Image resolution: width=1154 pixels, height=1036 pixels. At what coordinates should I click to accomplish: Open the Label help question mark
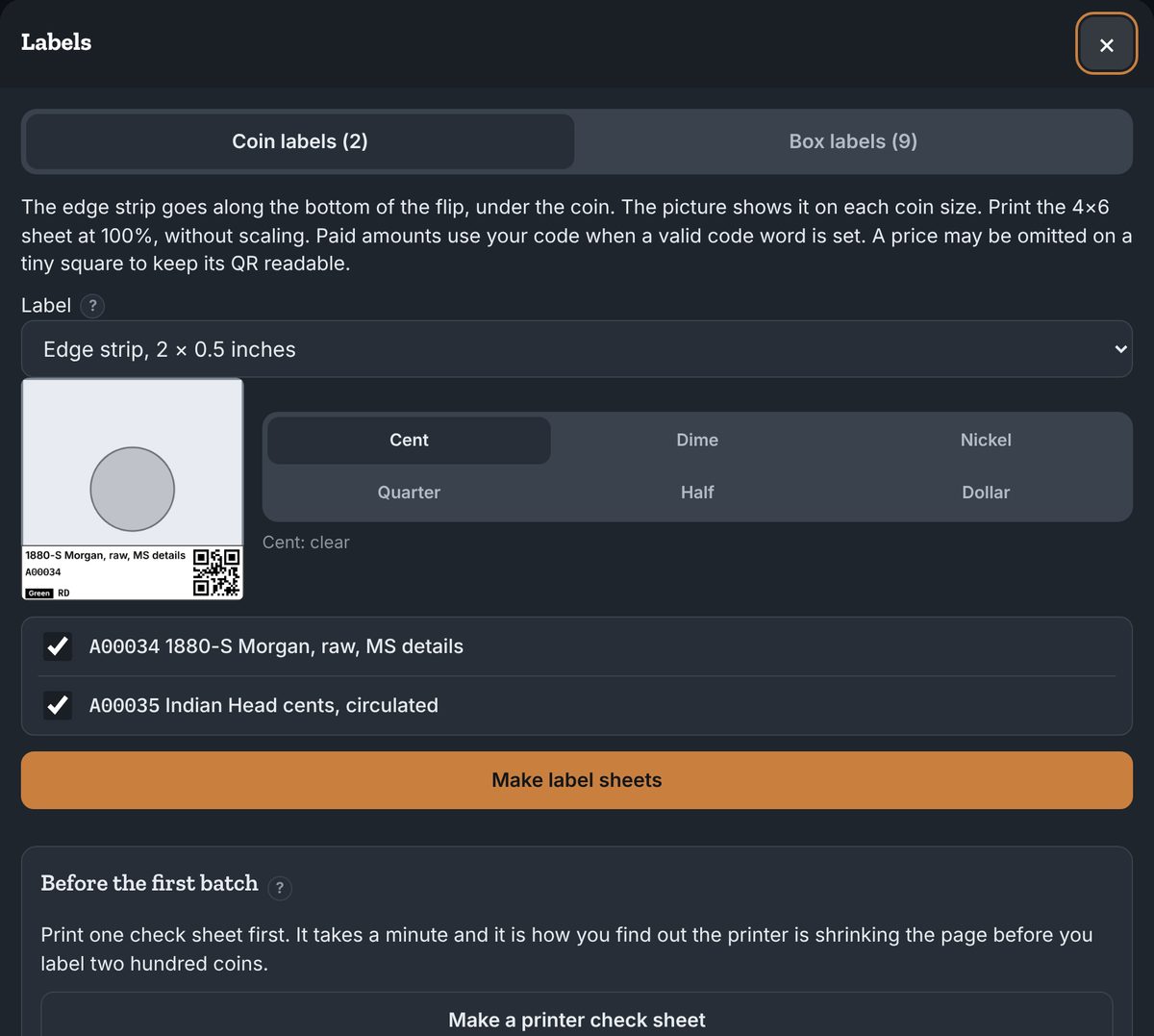coord(92,306)
